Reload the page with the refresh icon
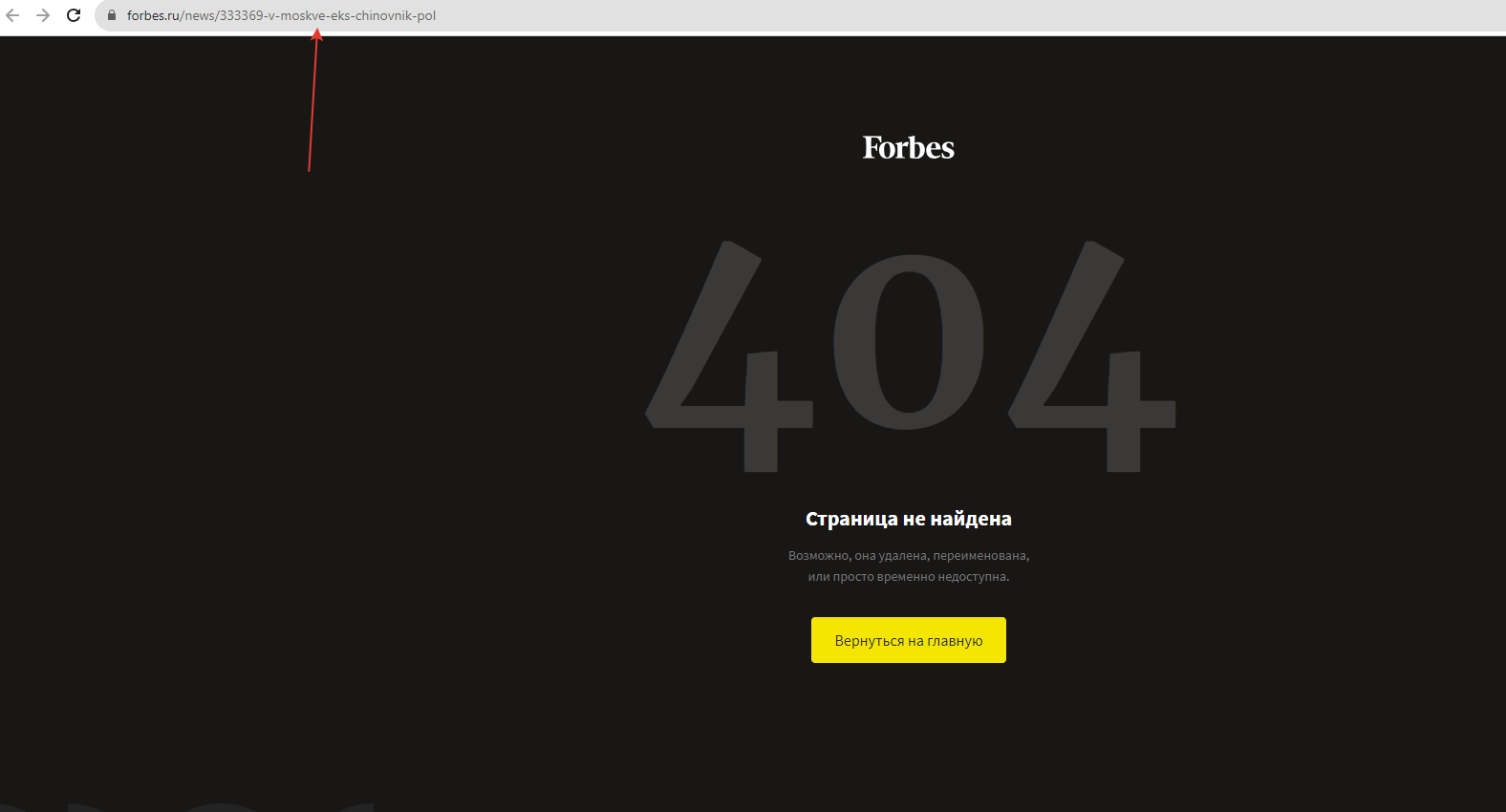This screenshot has height=812, width=1506. 74,15
